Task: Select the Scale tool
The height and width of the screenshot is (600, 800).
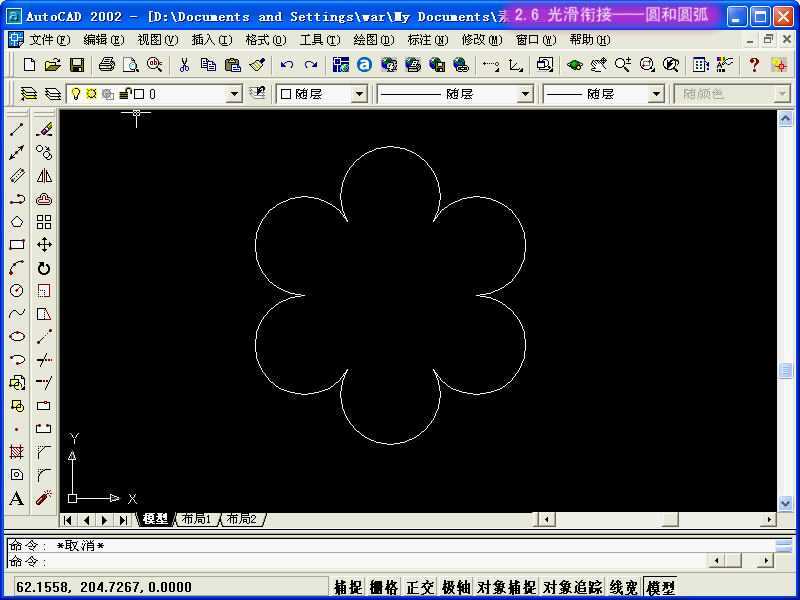Action: click(x=44, y=291)
